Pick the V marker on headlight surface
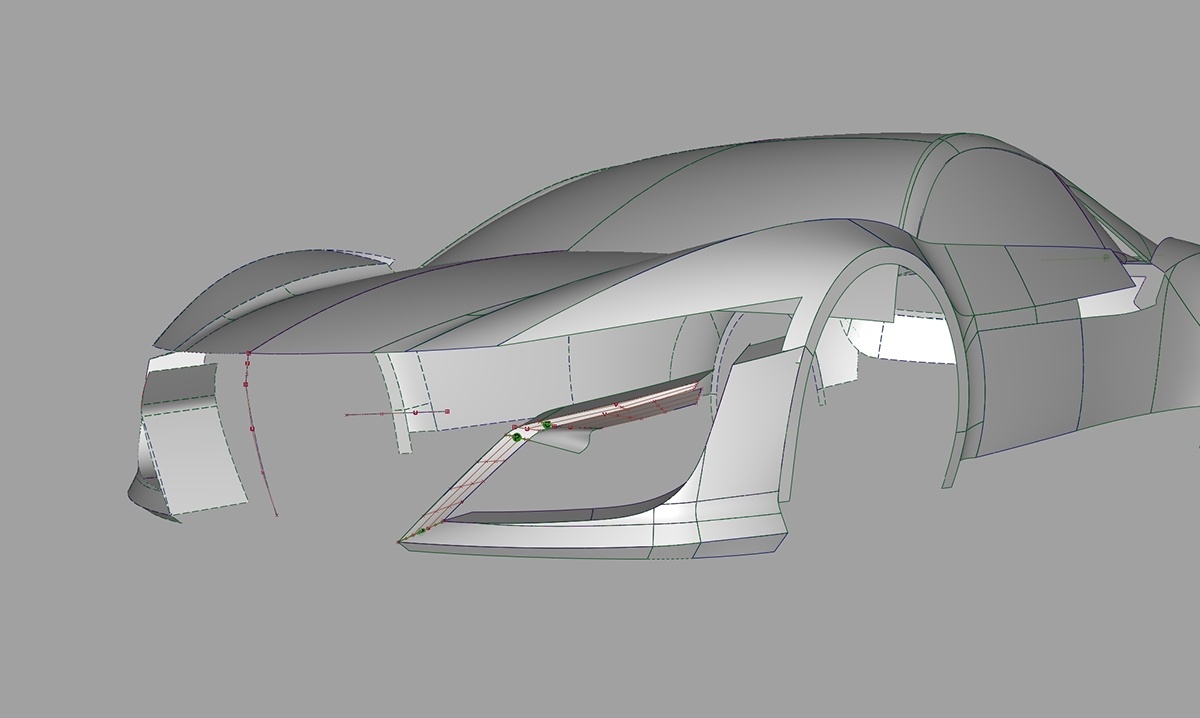This screenshot has height=718, width=1200. [x=616, y=404]
